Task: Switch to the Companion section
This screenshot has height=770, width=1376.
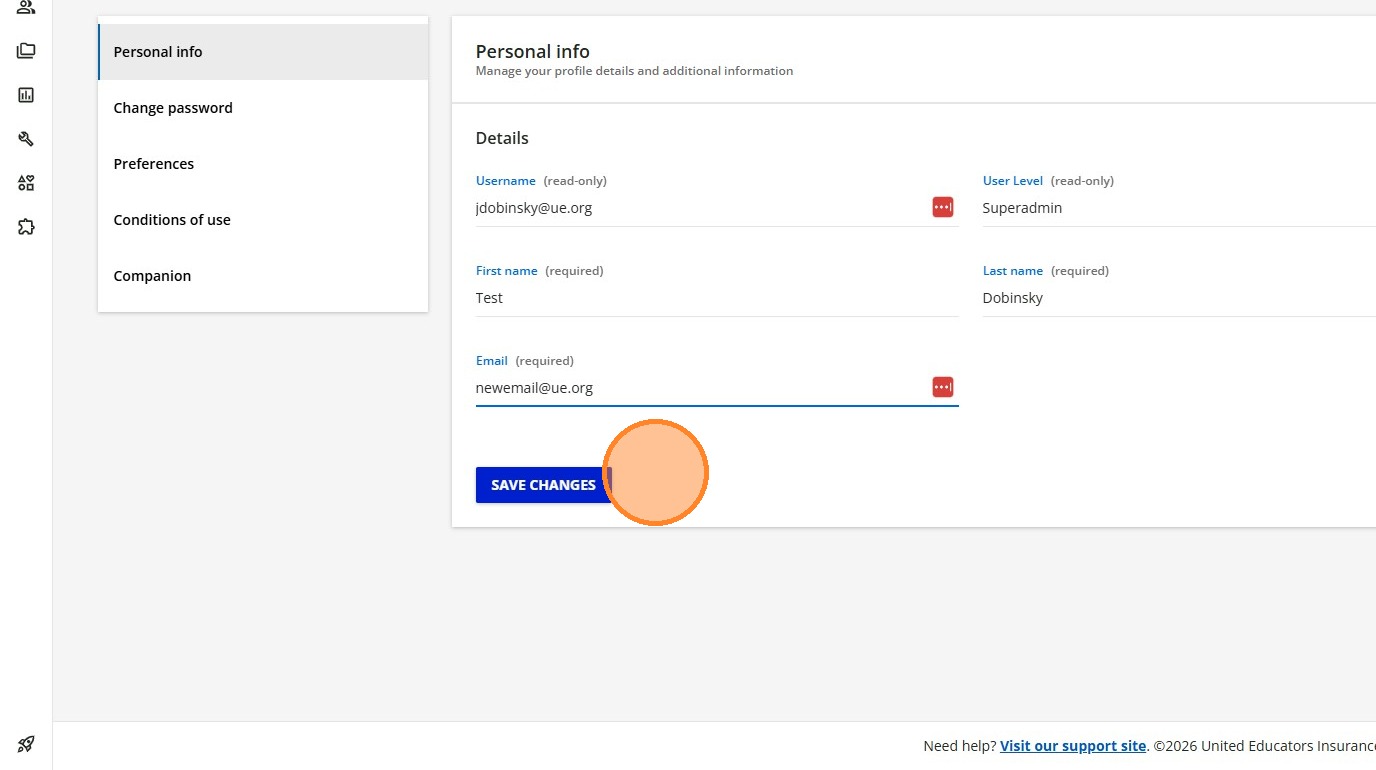Action: [x=263, y=276]
